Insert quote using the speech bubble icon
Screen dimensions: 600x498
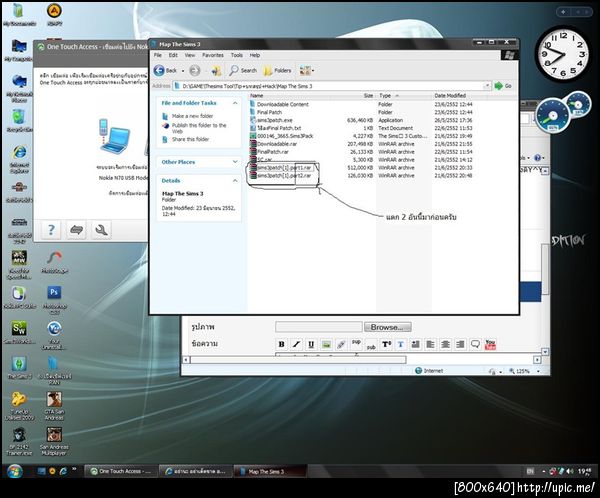(x=475, y=345)
